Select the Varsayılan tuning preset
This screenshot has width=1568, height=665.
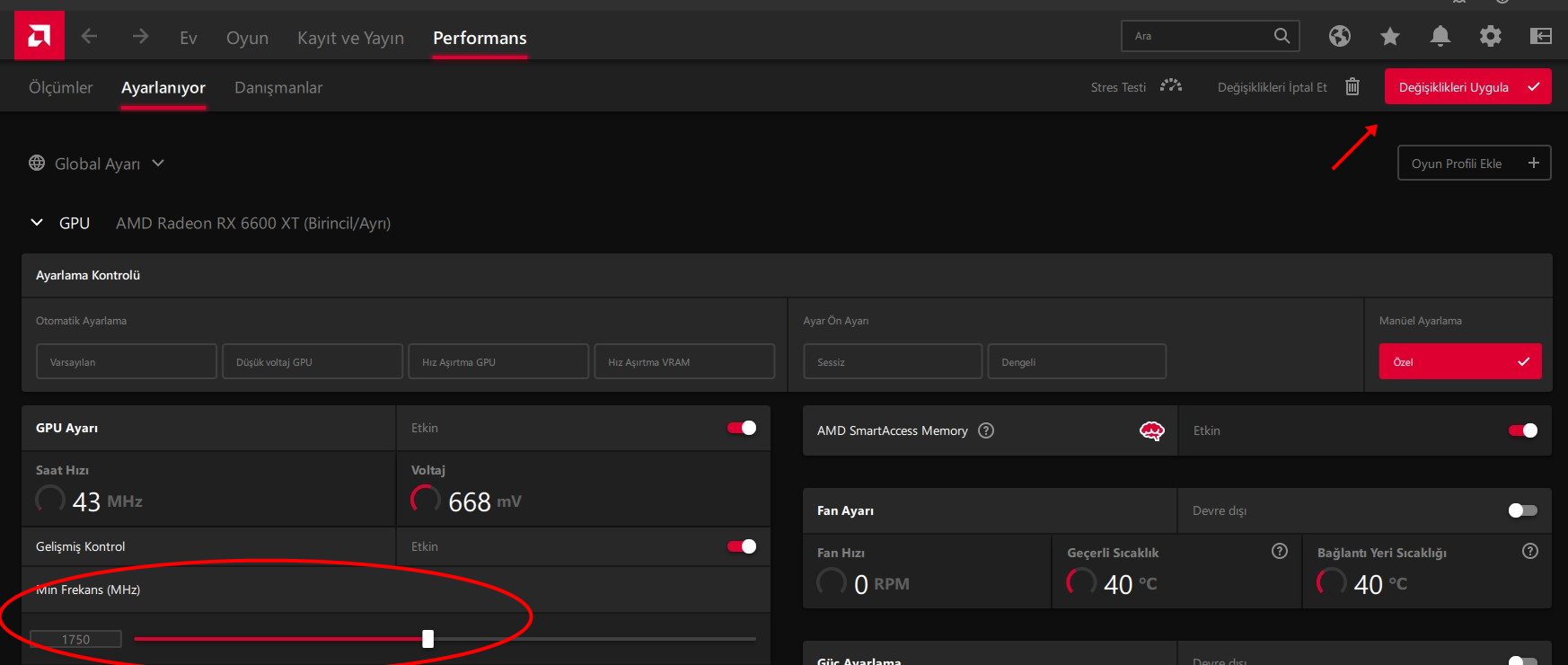[127, 361]
